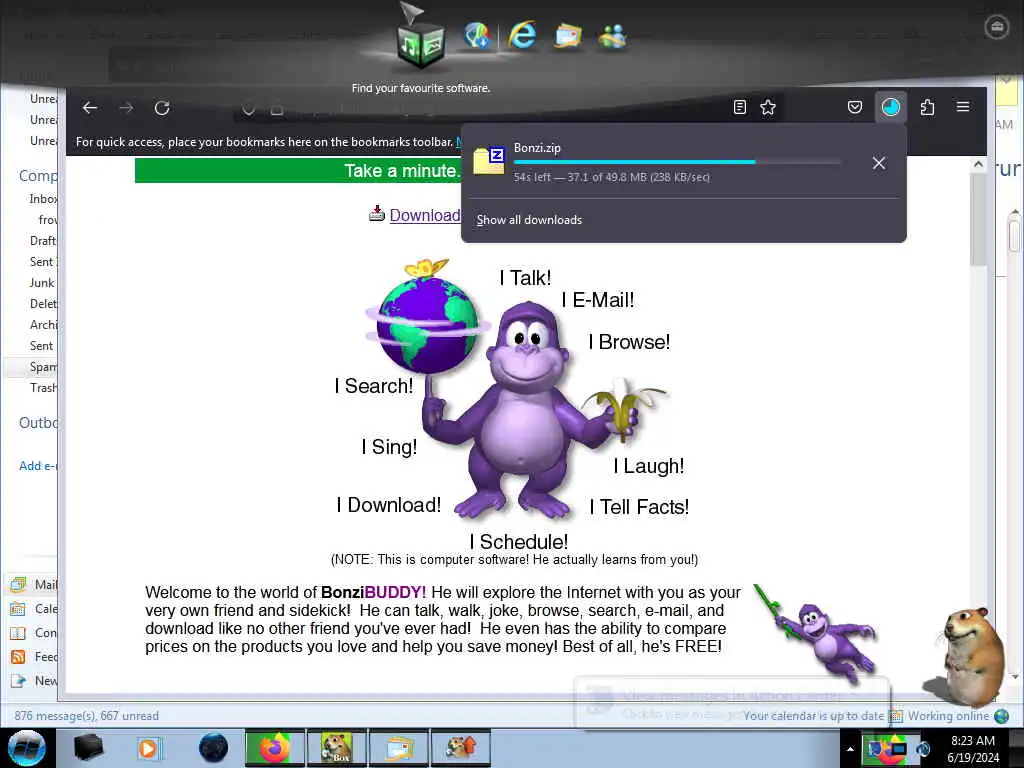Click the toolbox icon at top right

(997, 27)
